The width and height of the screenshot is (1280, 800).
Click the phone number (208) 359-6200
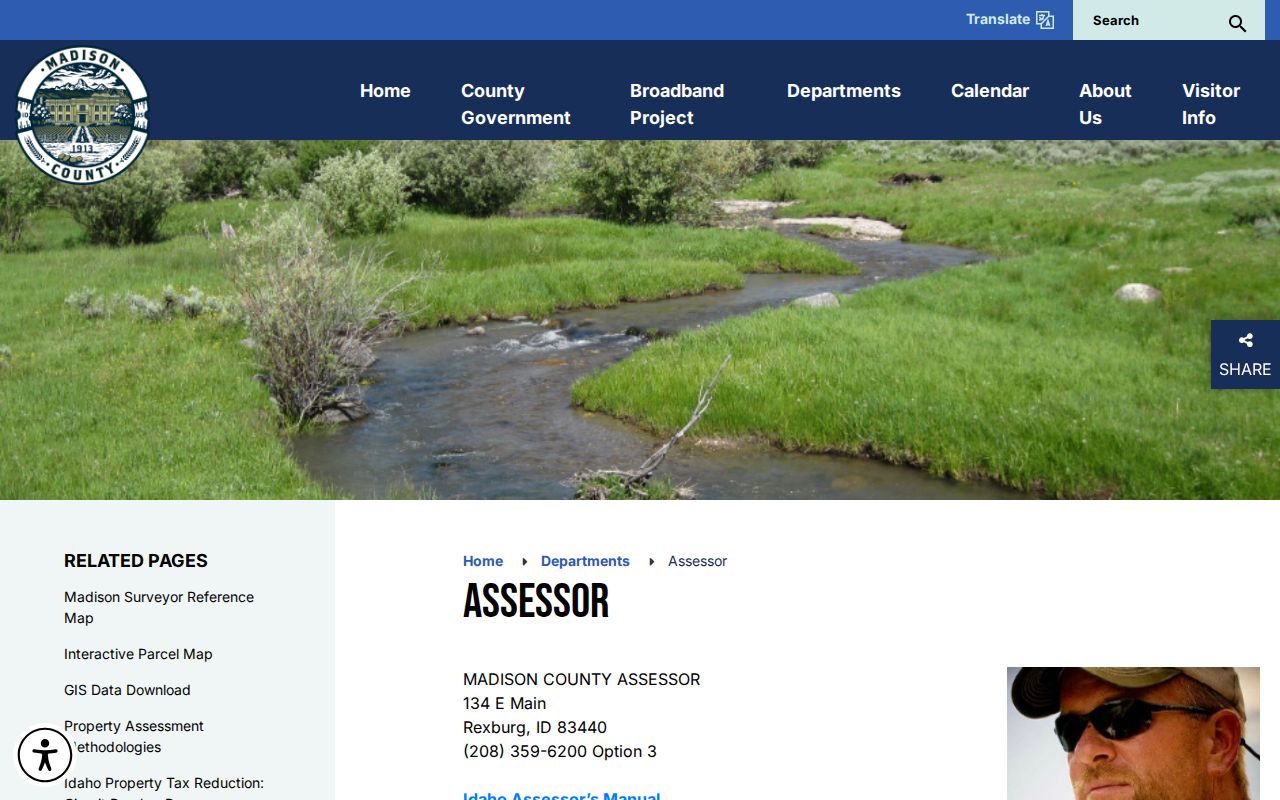tap(525, 751)
